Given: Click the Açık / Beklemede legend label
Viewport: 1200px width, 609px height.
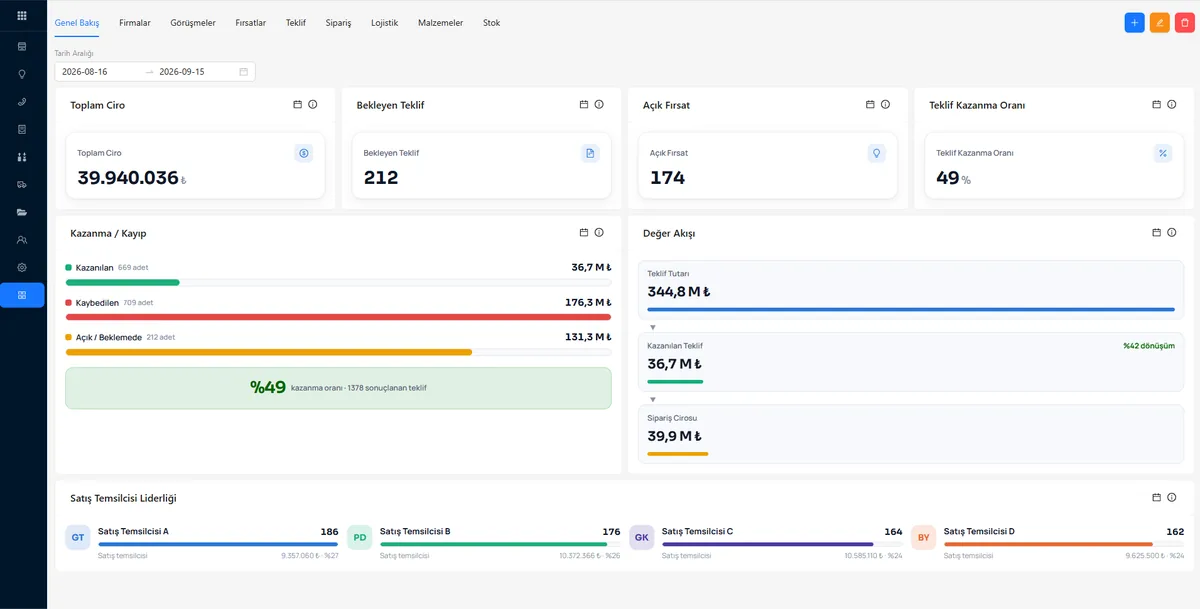Looking at the screenshot, I should click(109, 337).
